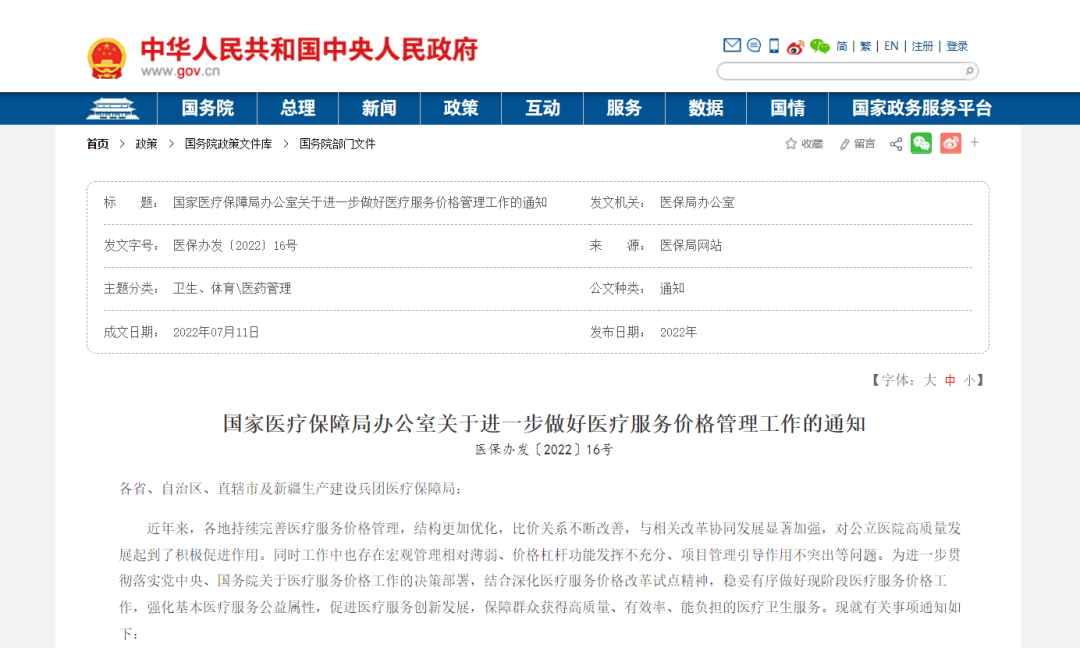Switch language to EN

click(x=889, y=45)
